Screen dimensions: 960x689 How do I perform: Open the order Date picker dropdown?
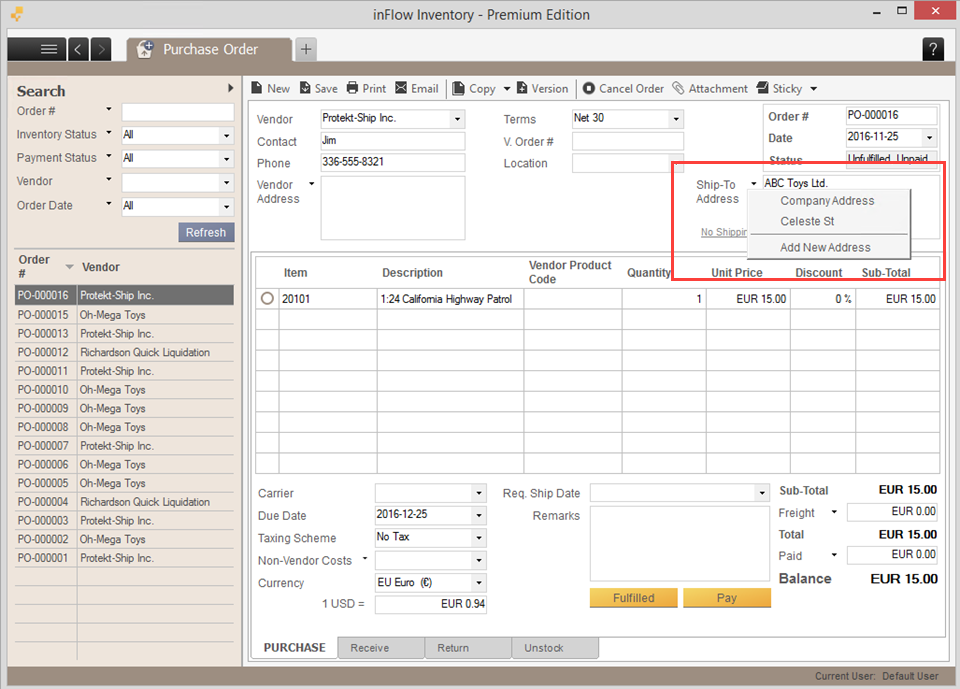tap(929, 137)
